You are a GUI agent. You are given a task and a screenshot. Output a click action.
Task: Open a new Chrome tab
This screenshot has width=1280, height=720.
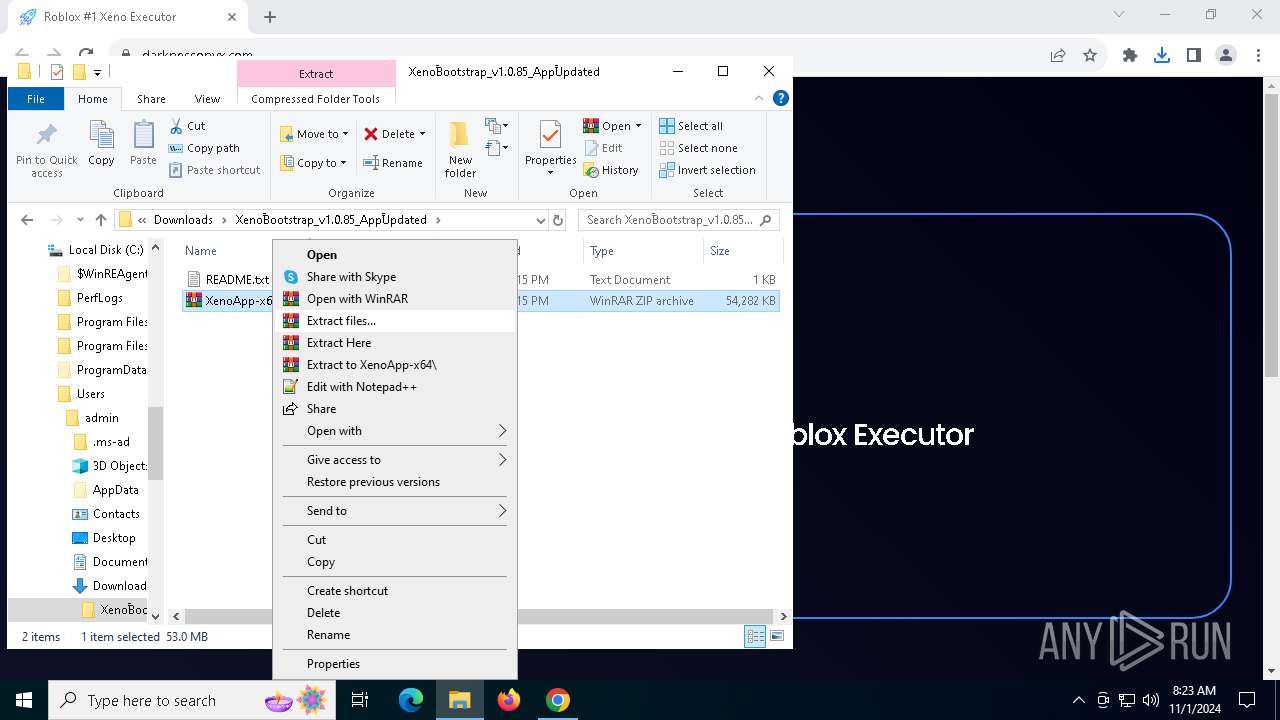(270, 17)
